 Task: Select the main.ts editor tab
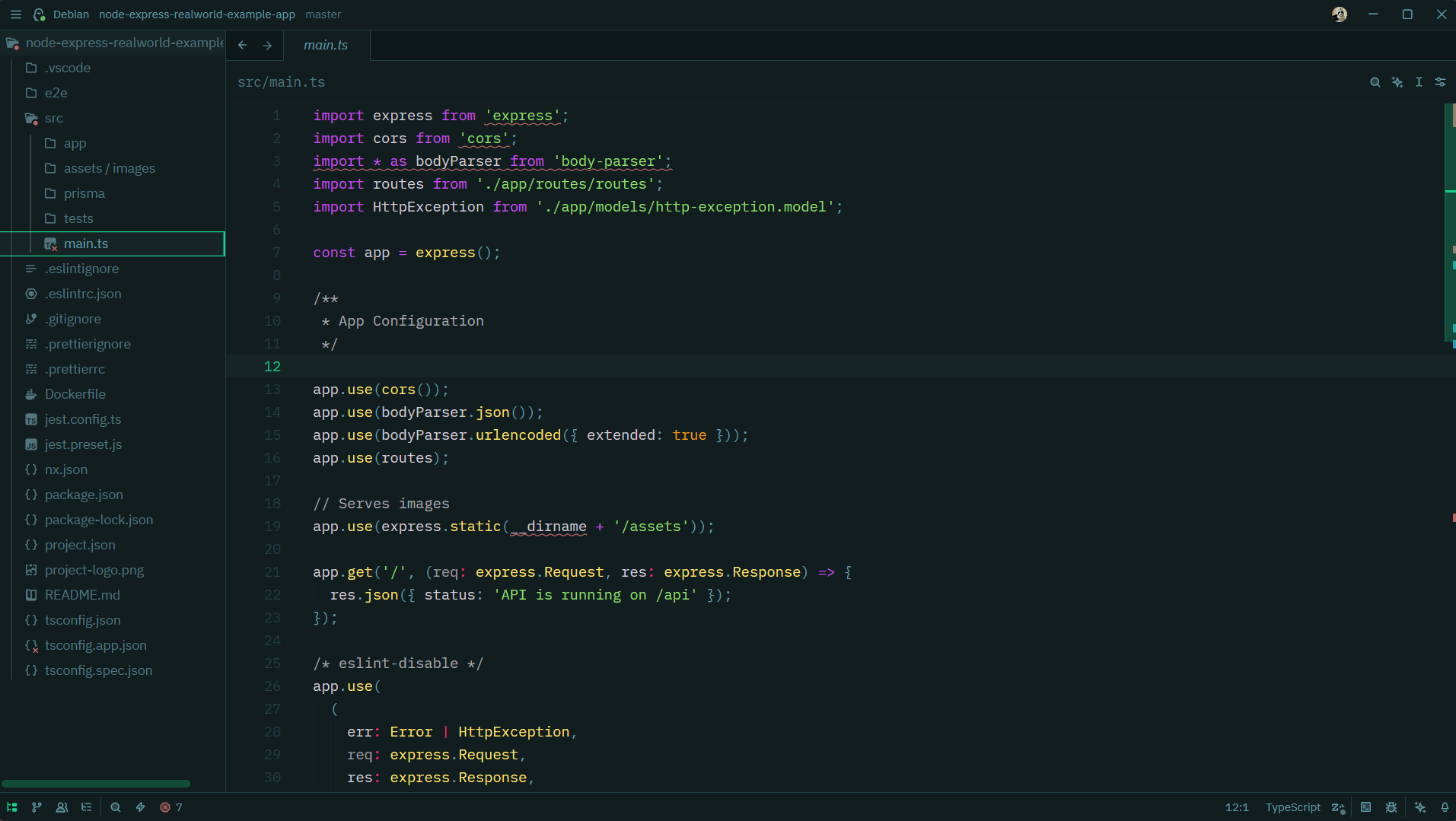point(327,46)
